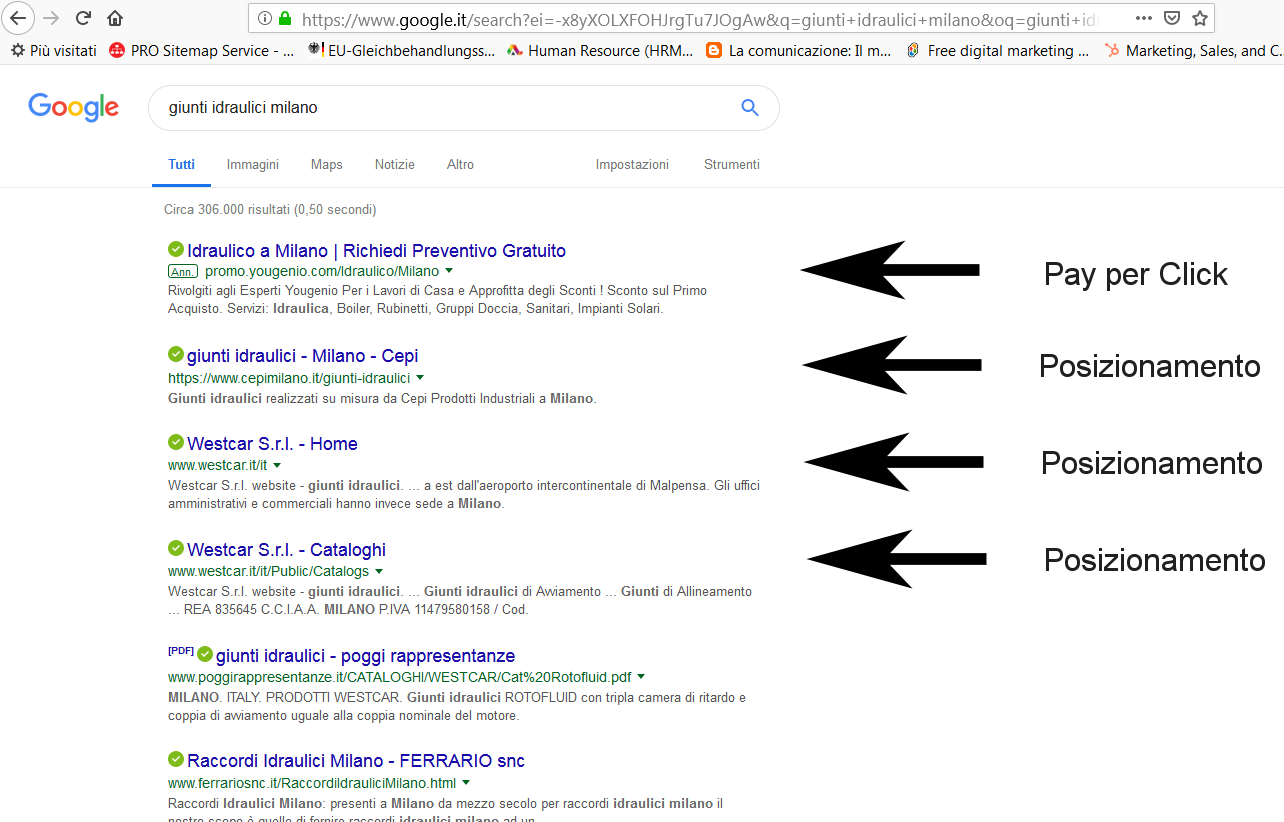Click the Ann. ad badge
Image resolution: width=1284 pixels, height=822 pixels.
183,271
